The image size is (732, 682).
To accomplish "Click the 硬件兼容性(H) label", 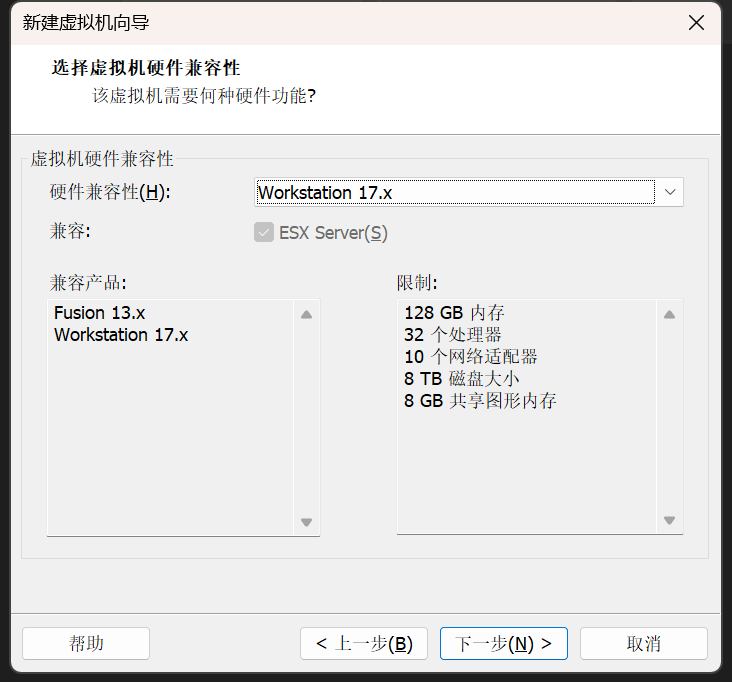I will [x=110, y=192].
